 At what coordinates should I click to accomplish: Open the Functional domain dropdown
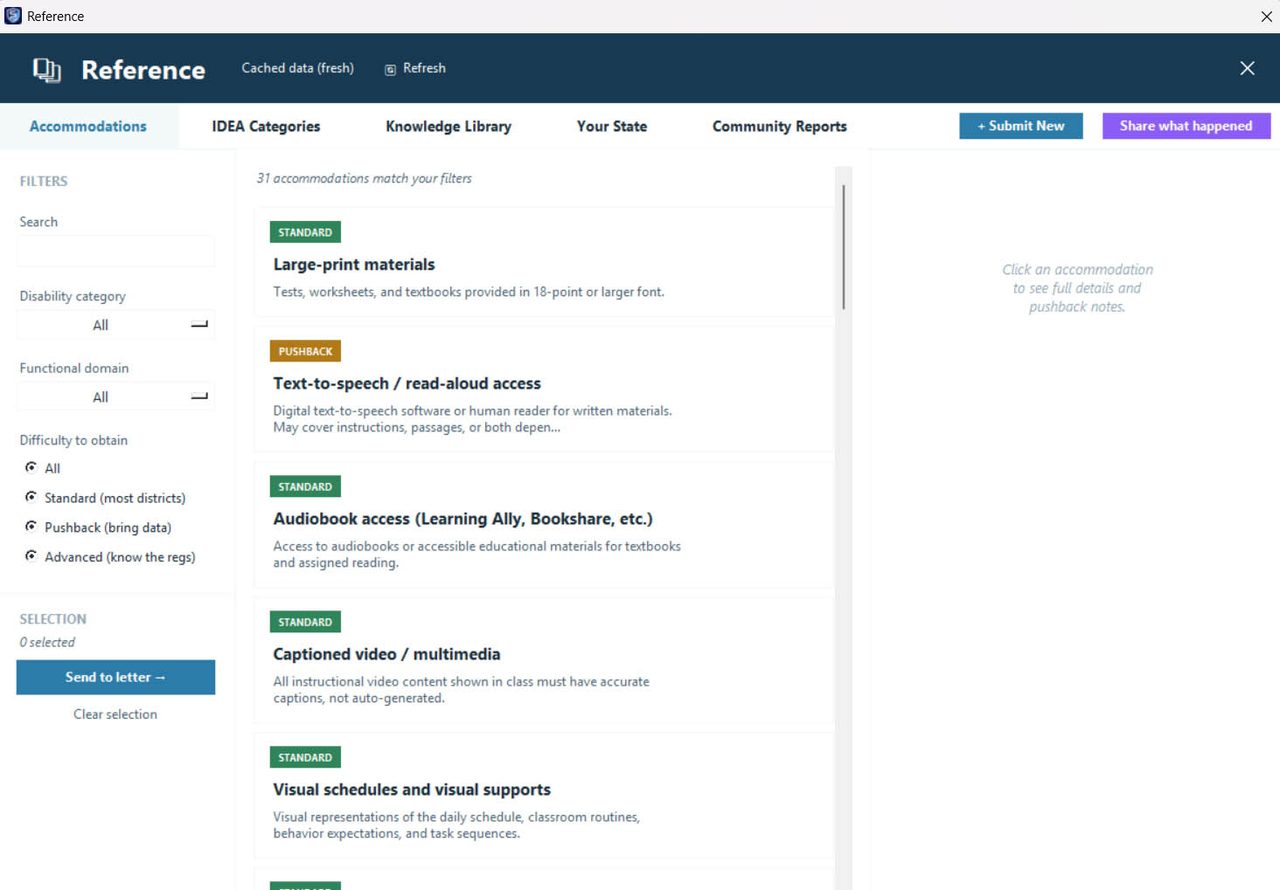[115, 397]
